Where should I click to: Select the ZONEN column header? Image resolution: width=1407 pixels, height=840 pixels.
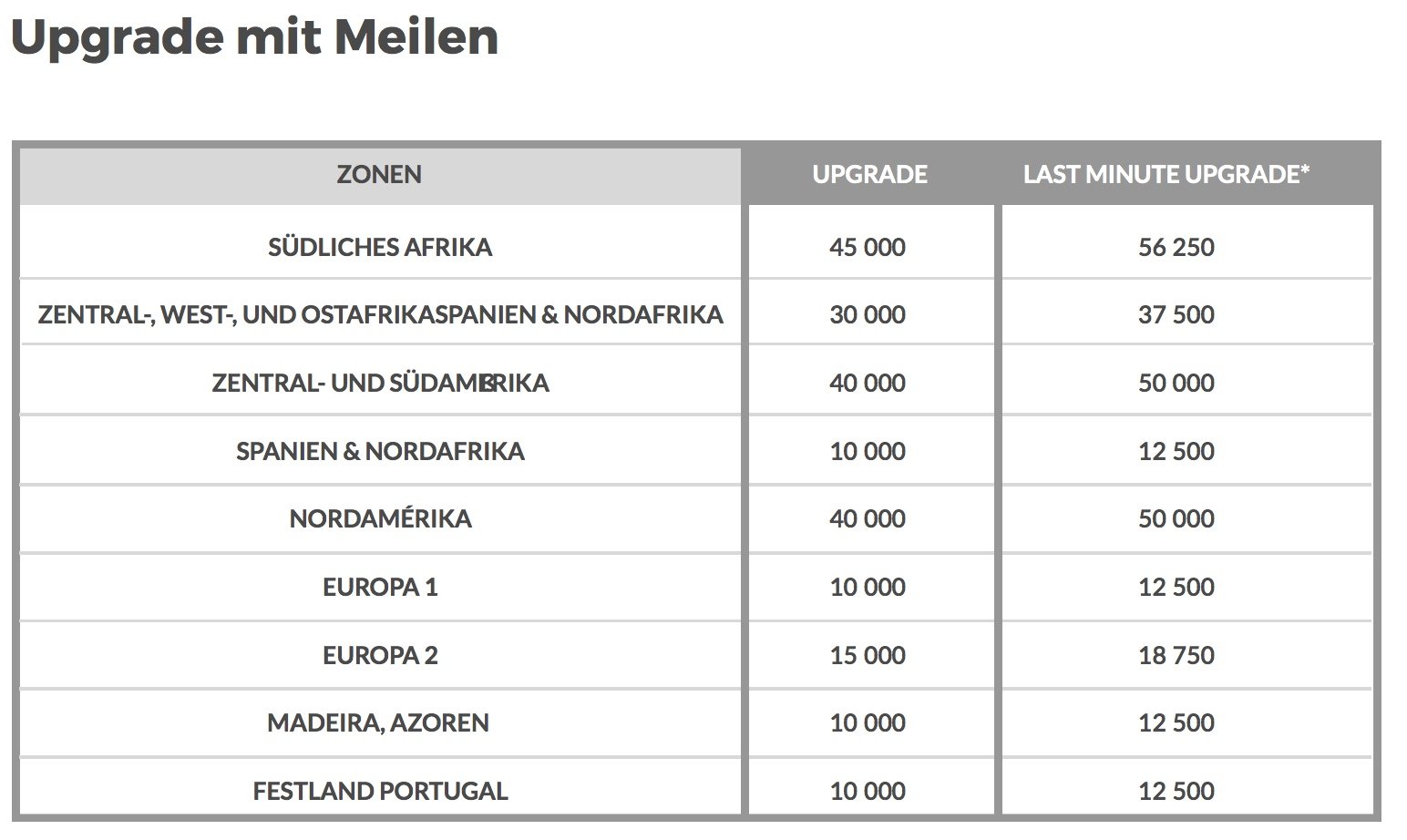point(379,174)
